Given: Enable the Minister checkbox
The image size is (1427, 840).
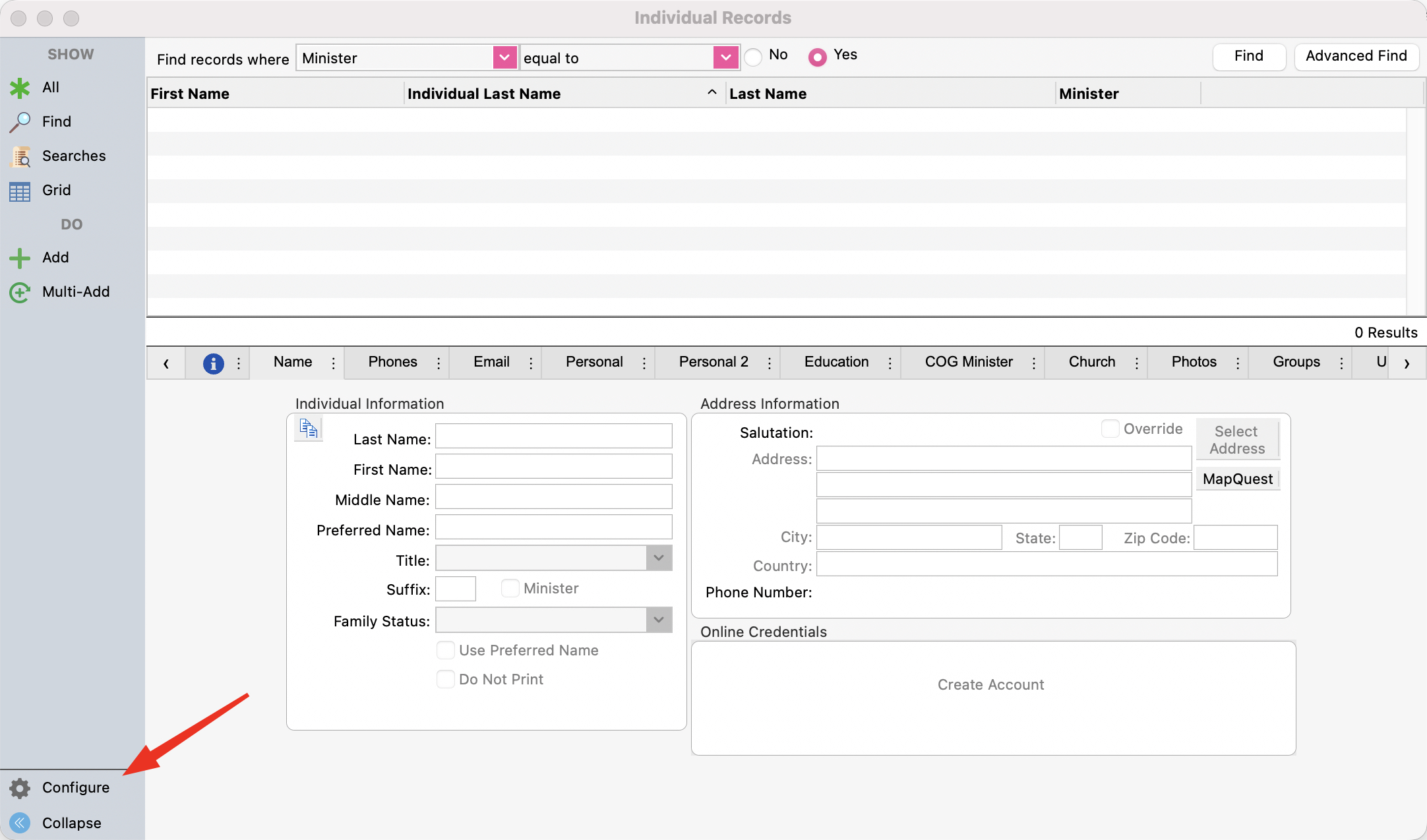Looking at the screenshot, I should point(510,588).
